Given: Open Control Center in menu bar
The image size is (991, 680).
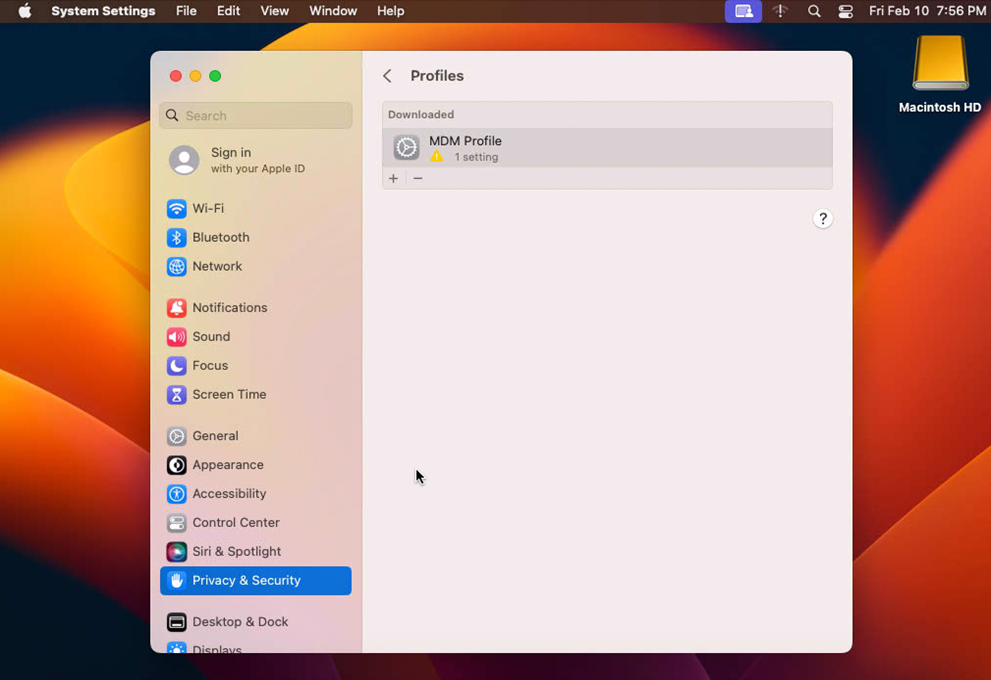Looking at the screenshot, I should [x=845, y=11].
